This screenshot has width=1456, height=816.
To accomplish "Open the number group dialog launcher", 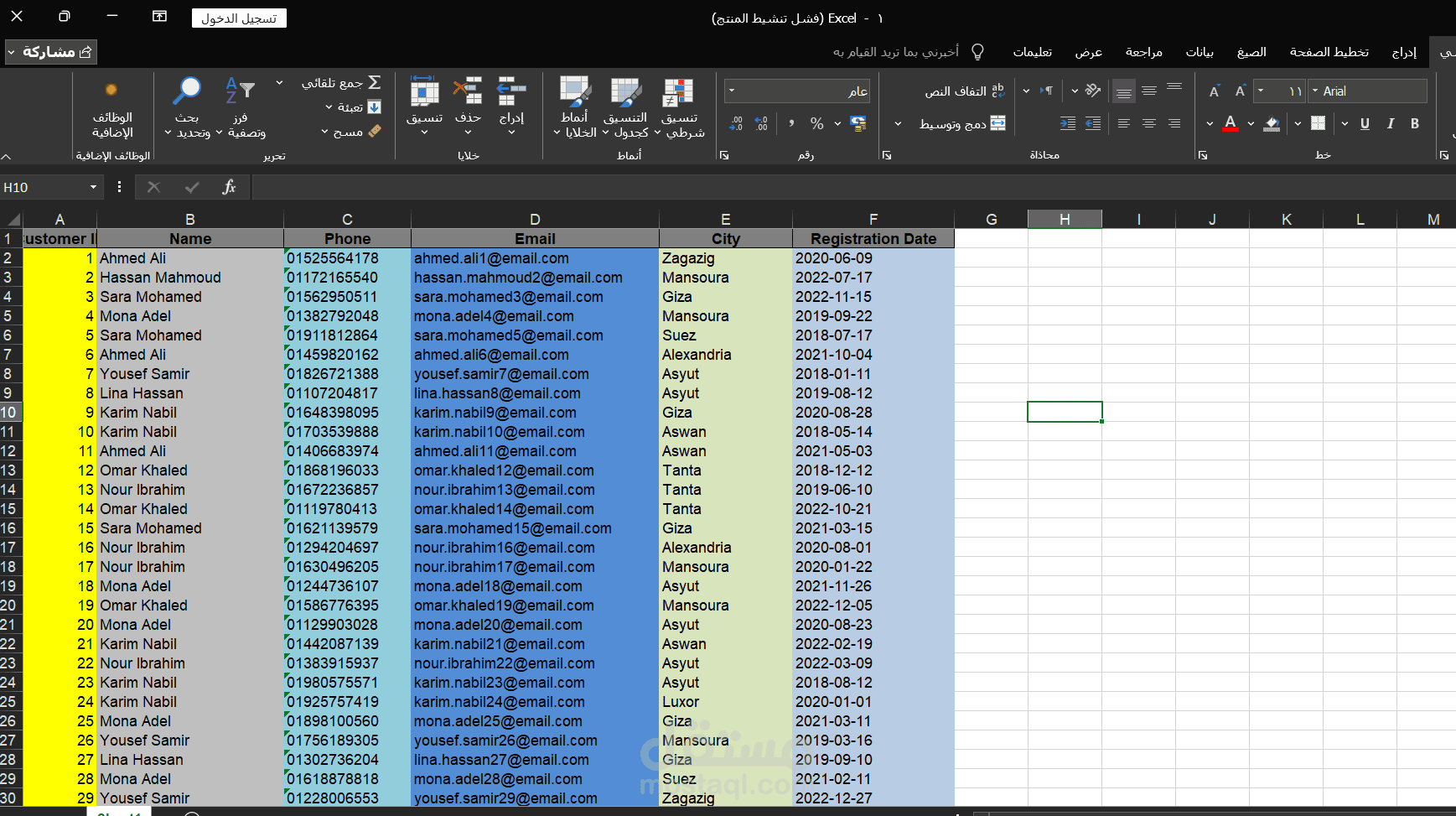I will coord(724,155).
